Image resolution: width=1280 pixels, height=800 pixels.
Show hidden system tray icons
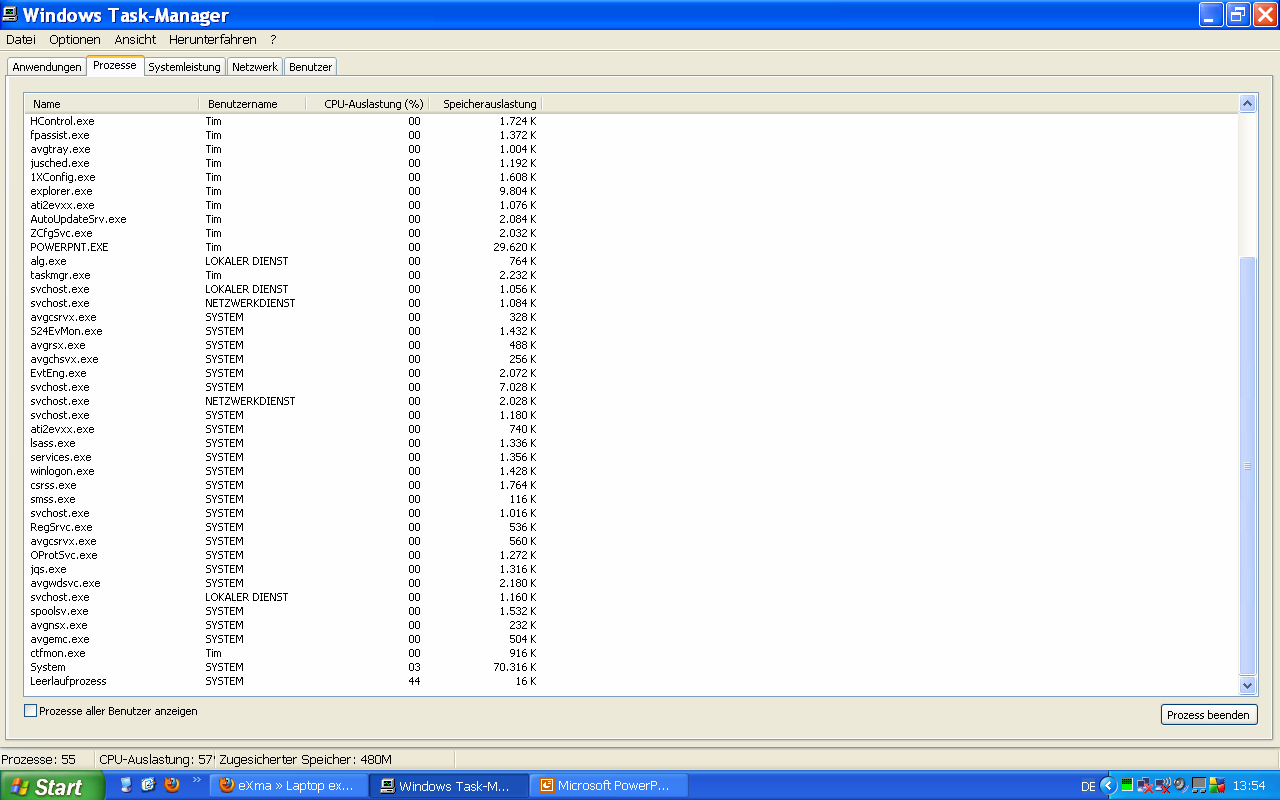click(x=1108, y=786)
